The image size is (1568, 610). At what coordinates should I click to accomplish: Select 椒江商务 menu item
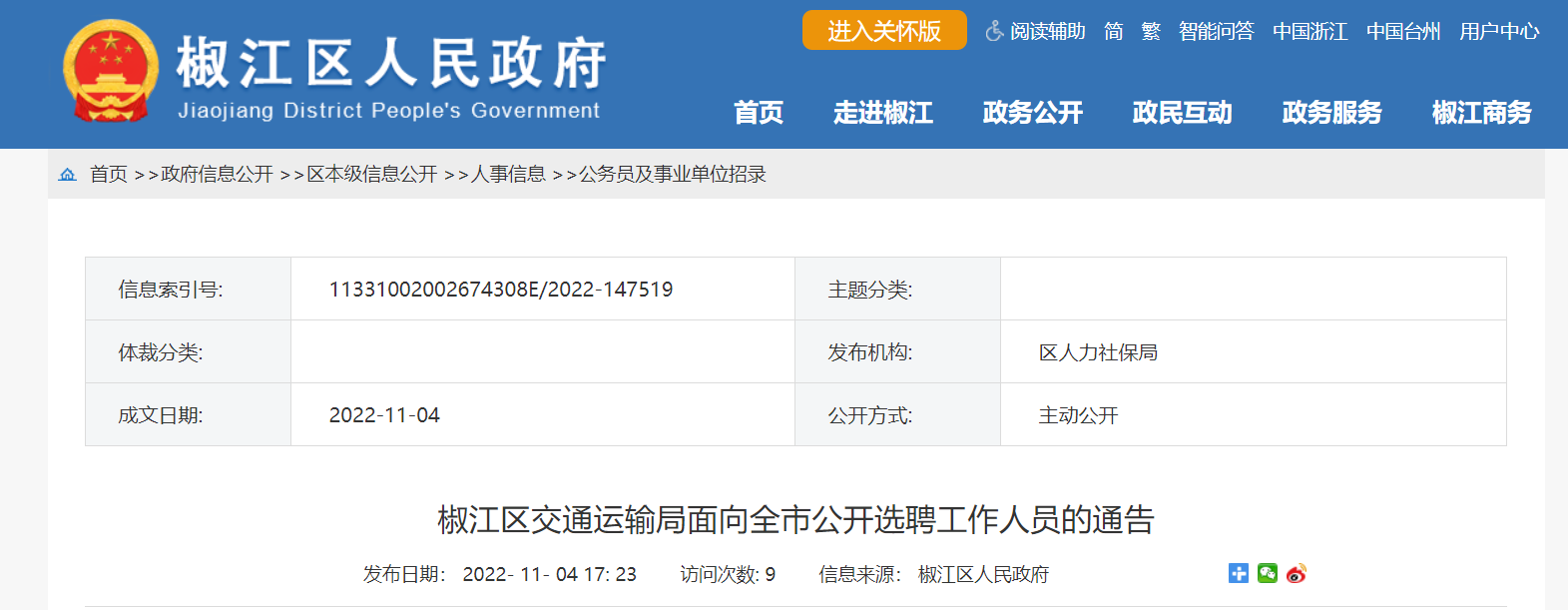pyautogui.click(x=1482, y=112)
